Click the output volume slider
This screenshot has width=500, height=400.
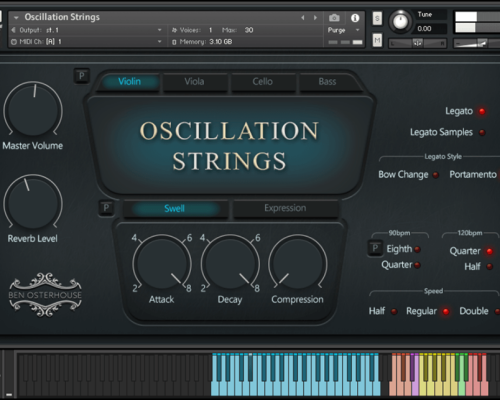[x=477, y=43]
